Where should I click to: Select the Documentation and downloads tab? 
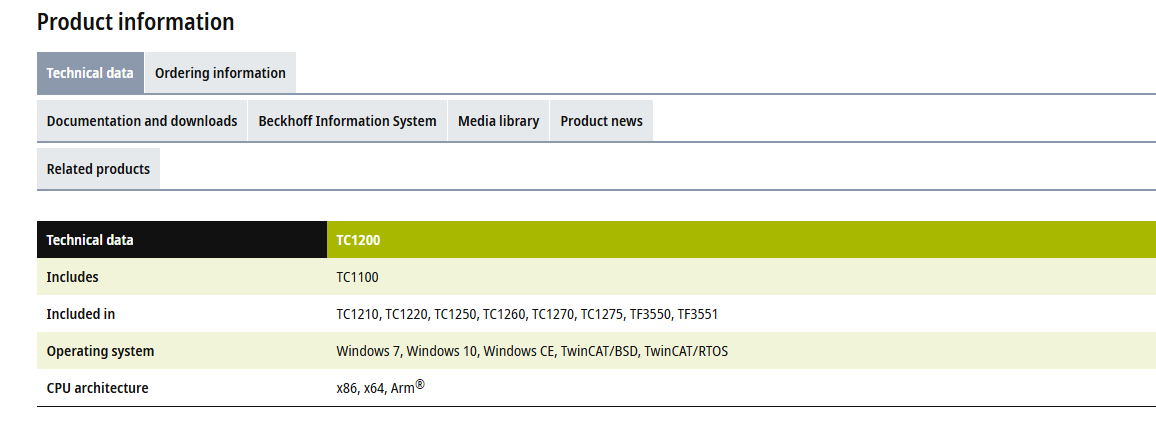[142, 121]
